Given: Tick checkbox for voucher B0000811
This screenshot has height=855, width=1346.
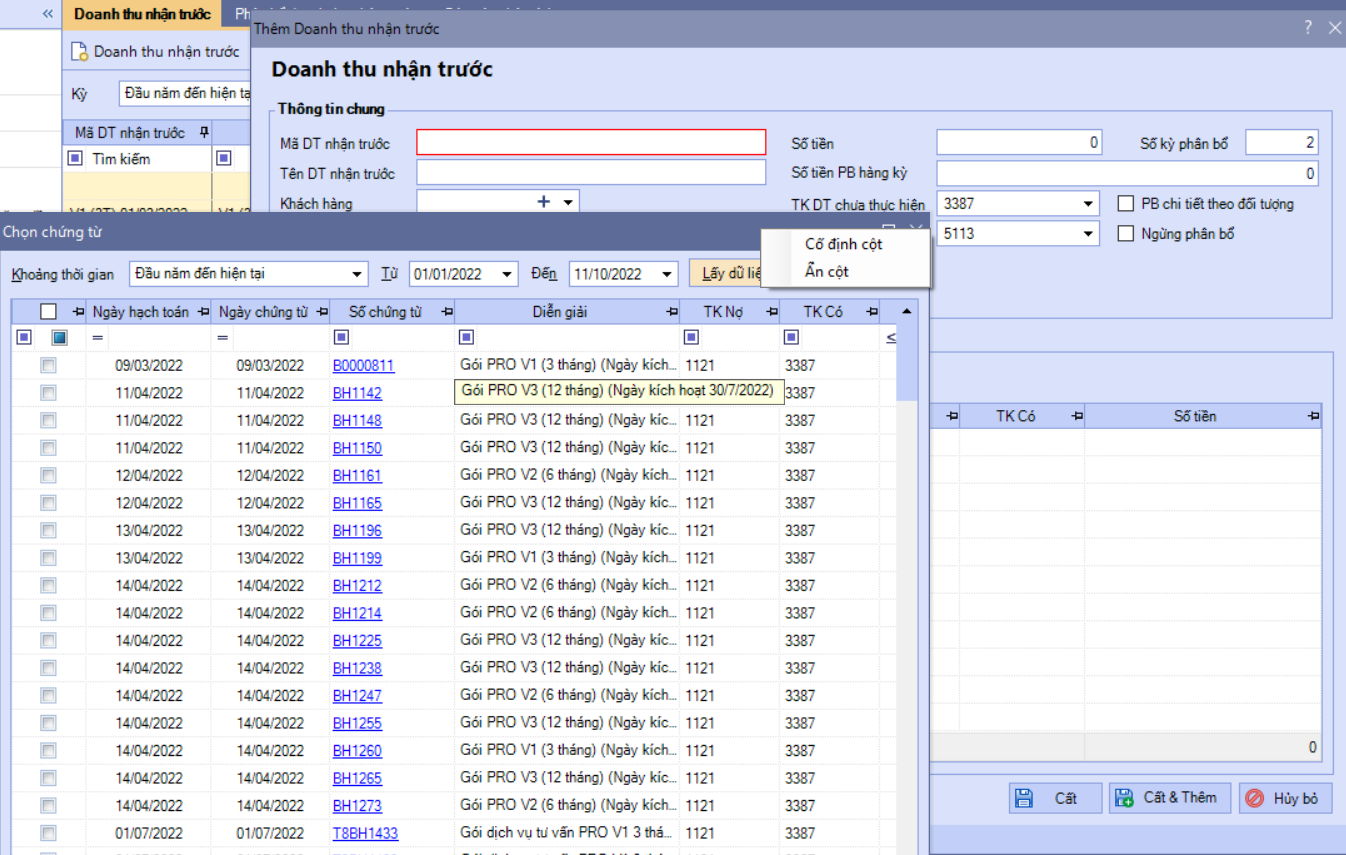Looking at the screenshot, I should [x=48, y=366].
